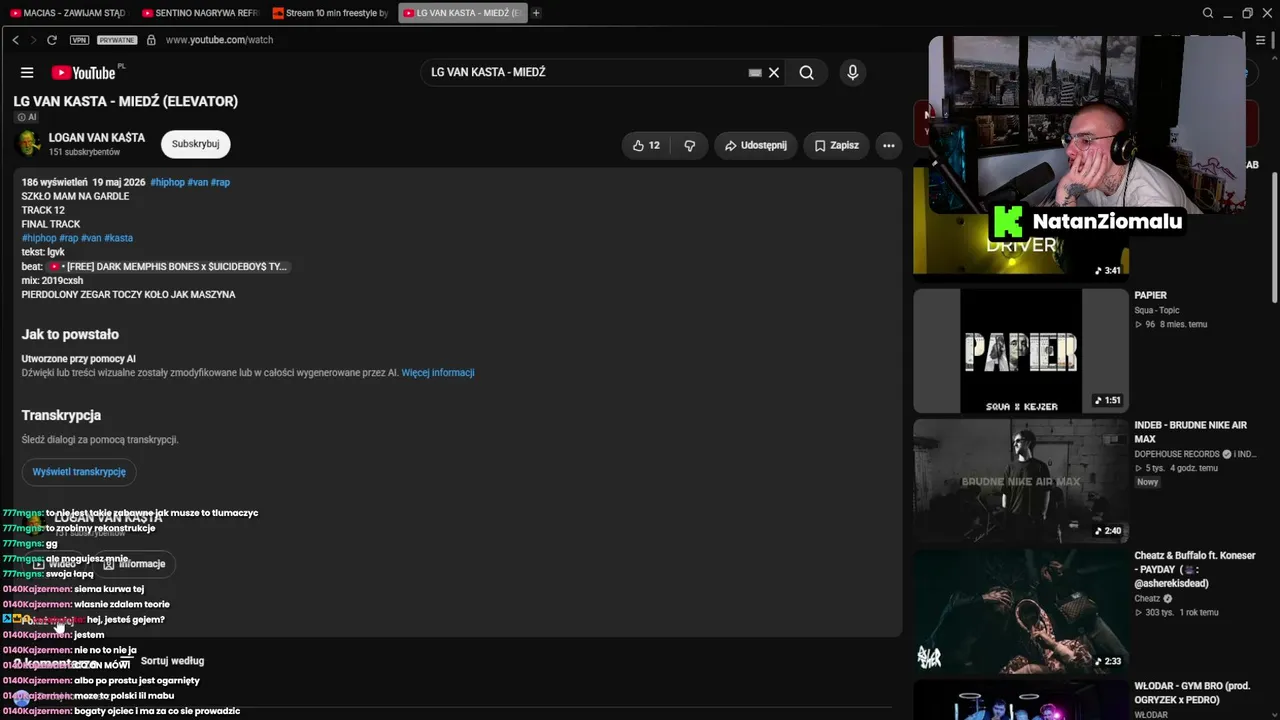The height and width of the screenshot is (720, 1280).
Task: Click the Transkrypcja section heading
Action: pos(61,415)
